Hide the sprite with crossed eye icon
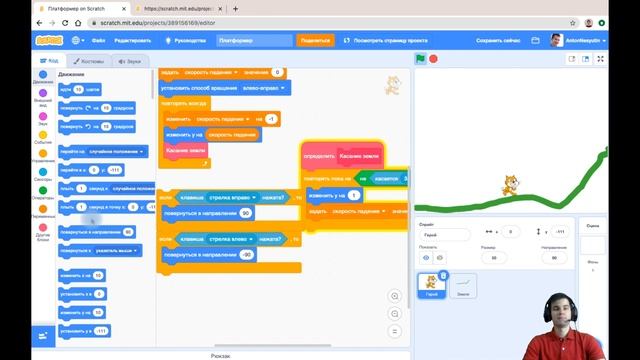 click(440, 258)
